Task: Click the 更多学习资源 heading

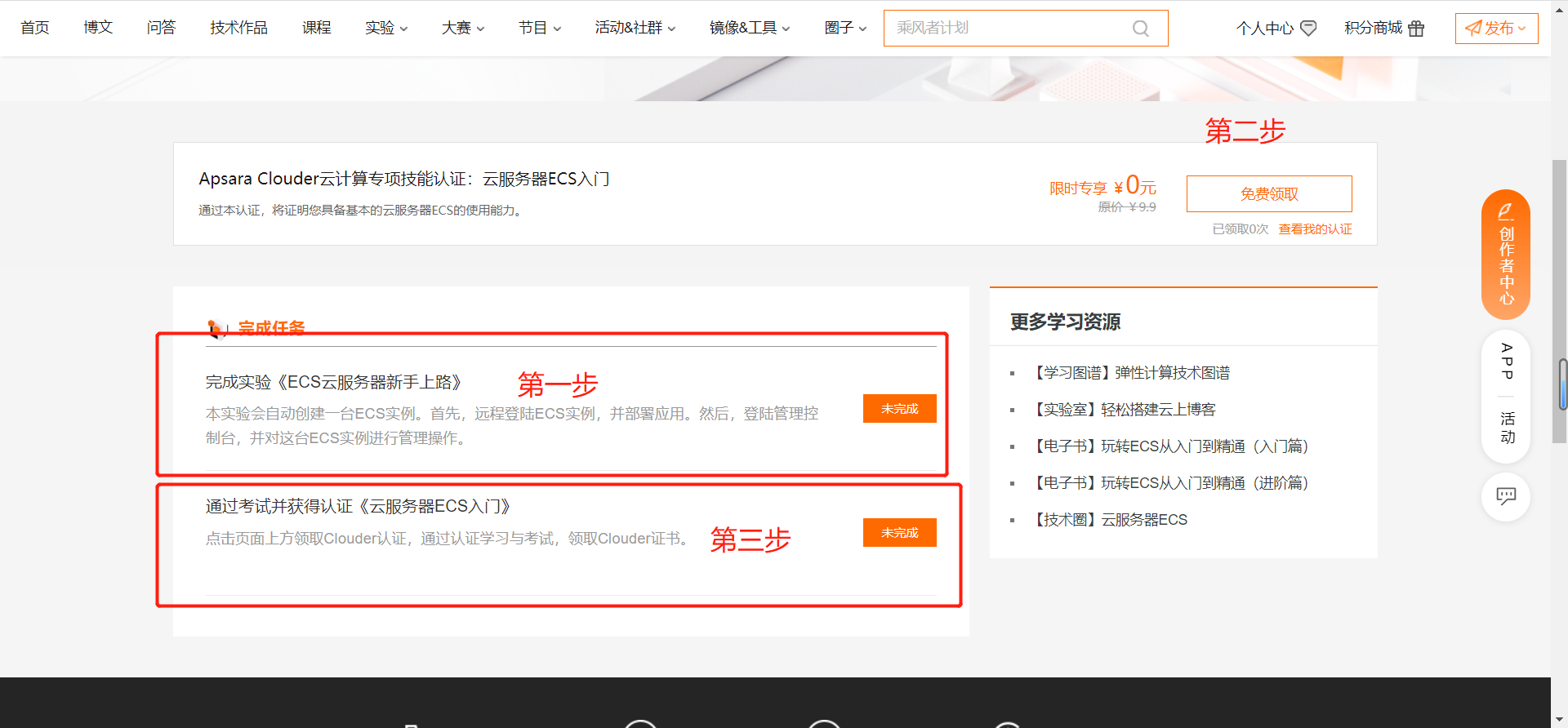Action: (1065, 322)
